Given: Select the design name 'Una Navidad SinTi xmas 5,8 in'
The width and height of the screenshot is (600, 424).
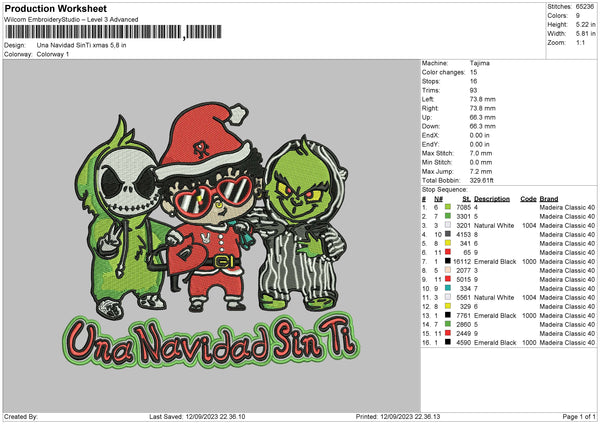Looking at the screenshot, I should 82,45.
